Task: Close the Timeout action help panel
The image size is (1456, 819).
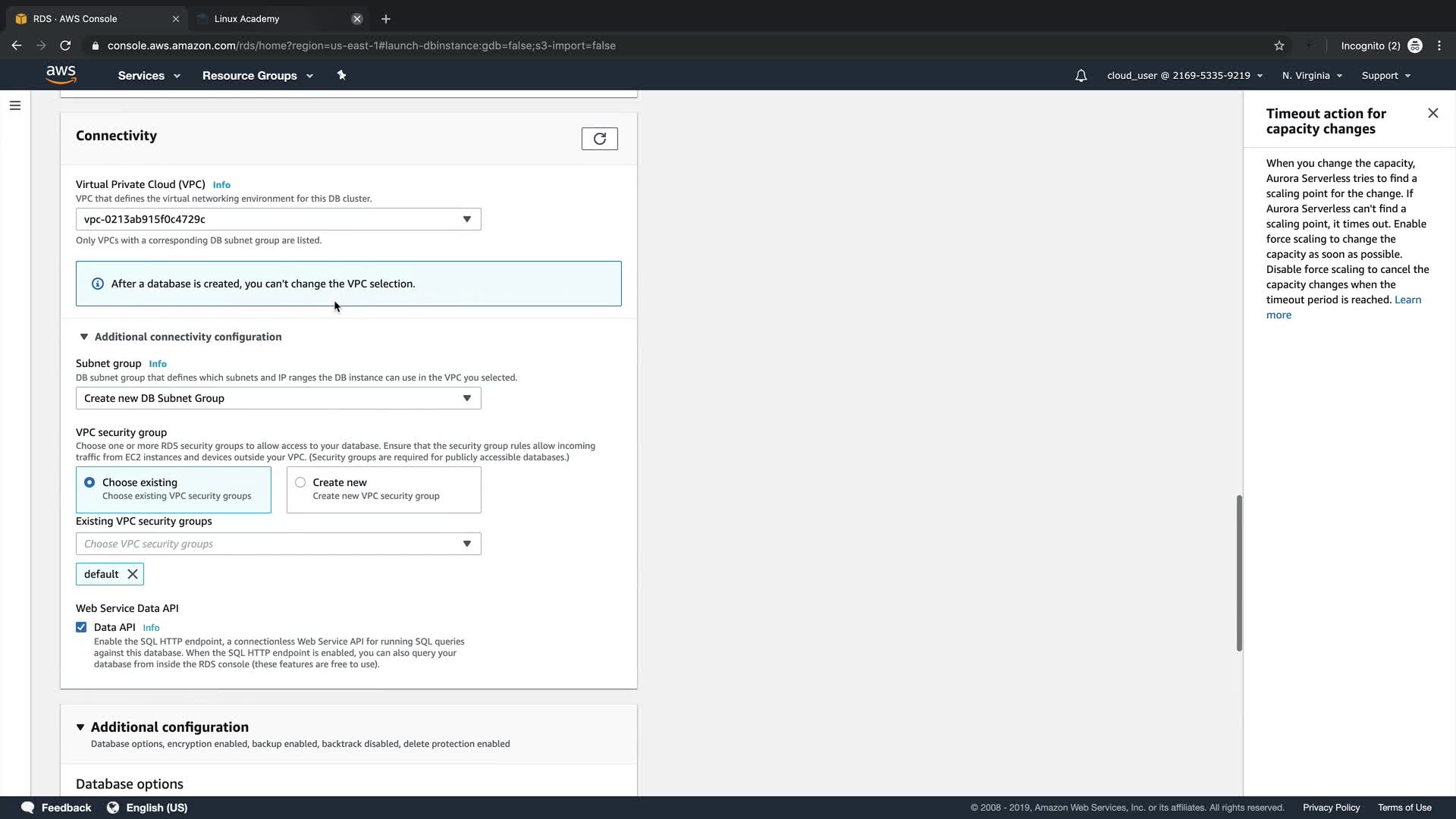Action: [1432, 113]
